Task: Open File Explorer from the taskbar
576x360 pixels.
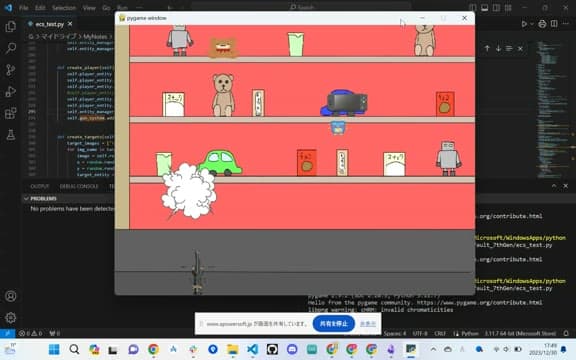Action: point(233,349)
